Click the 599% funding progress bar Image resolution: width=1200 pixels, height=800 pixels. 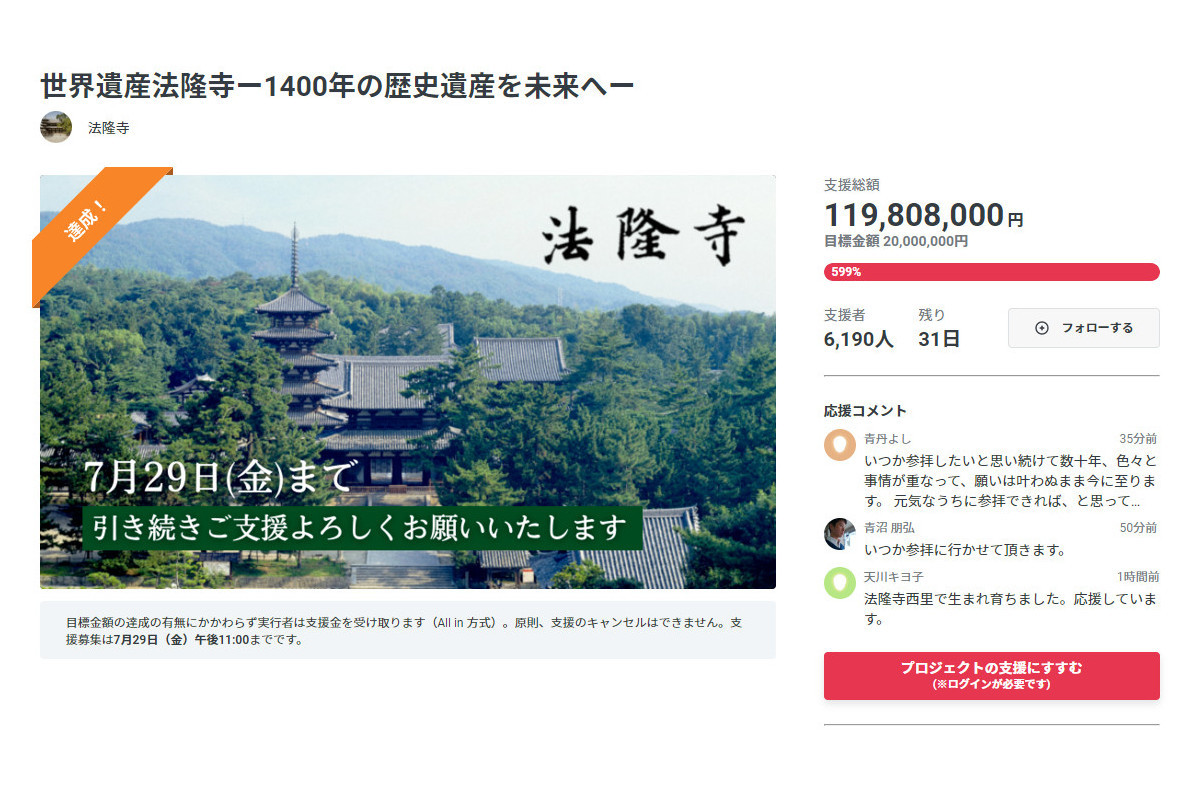(x=991, y=272)
